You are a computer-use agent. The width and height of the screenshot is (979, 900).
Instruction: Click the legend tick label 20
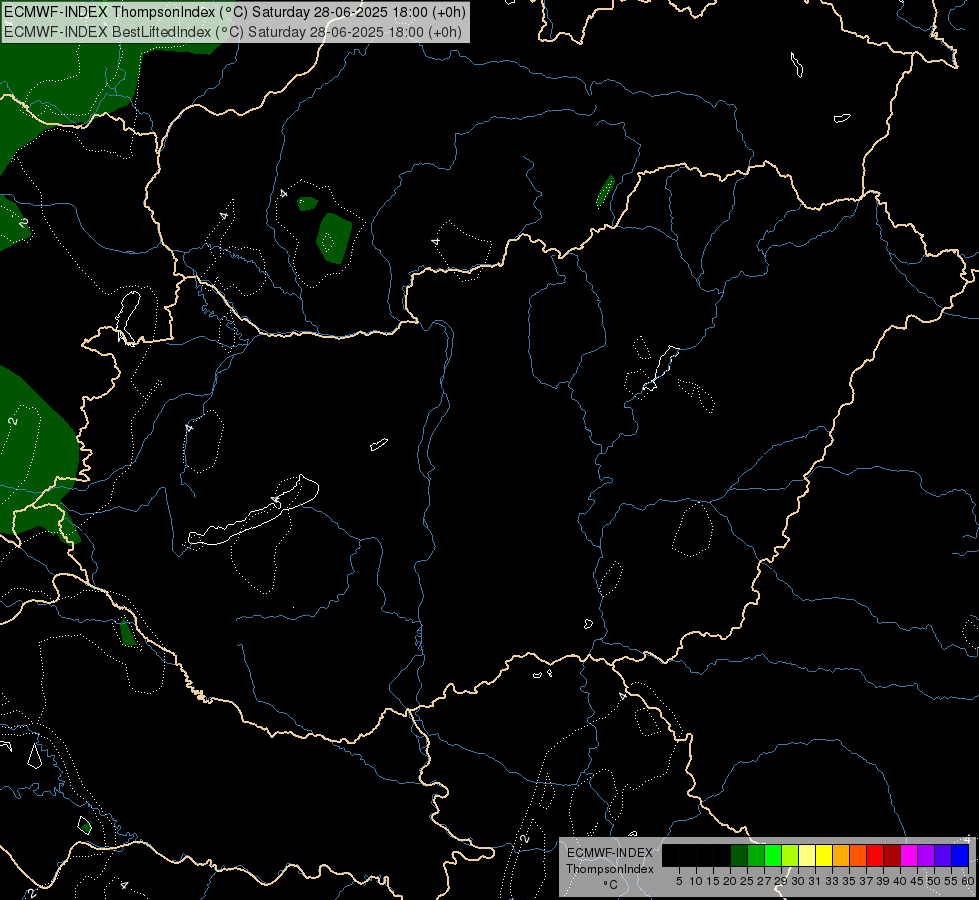click(x=730, y=881)
